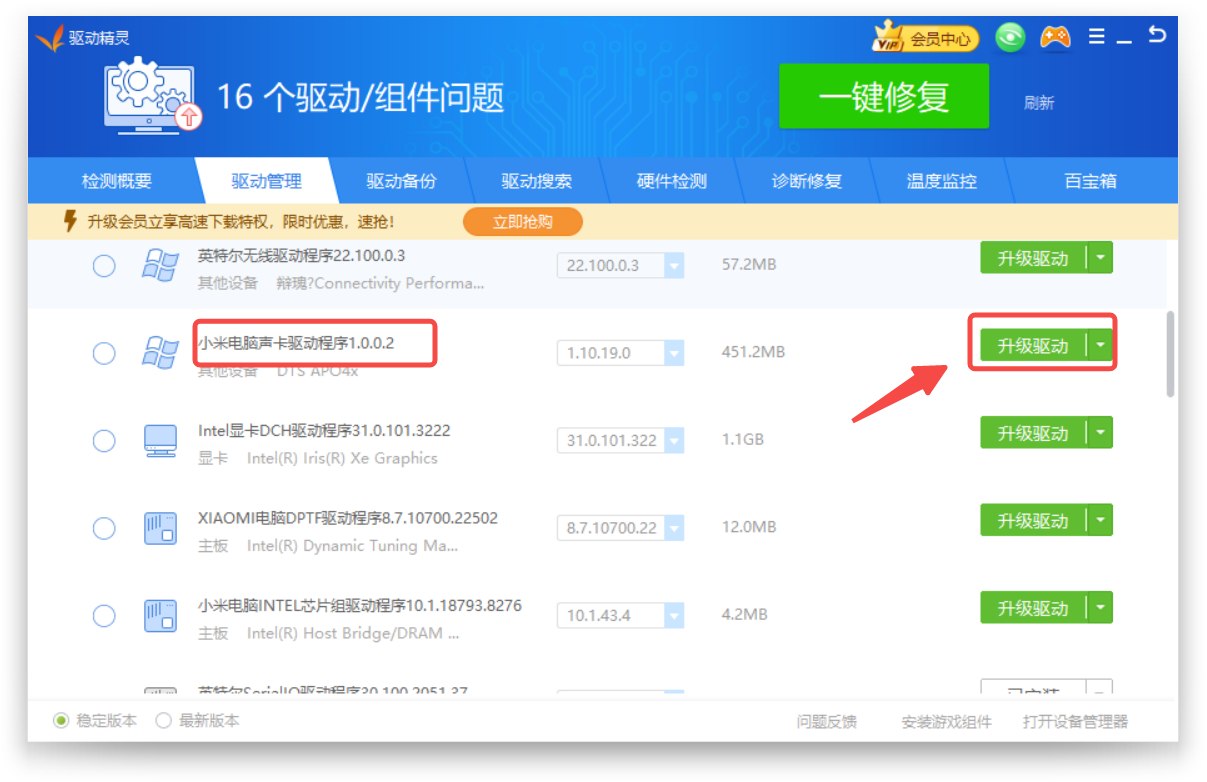
Task: Click 打开设备管理器 link at bottom
Action: [1075, 722]
